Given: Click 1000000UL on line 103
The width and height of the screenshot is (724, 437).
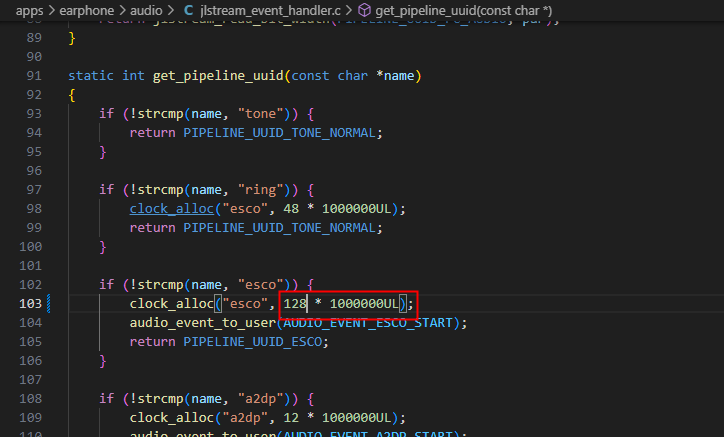Looking at the screenshot, I should pyautogui.click(x=364, y=303).
